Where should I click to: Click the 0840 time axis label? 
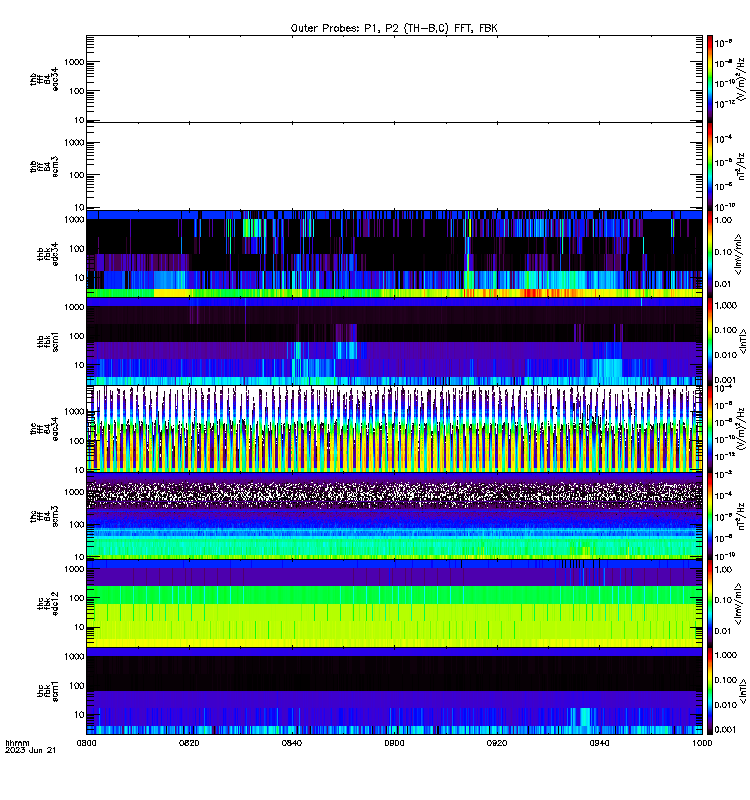coord(292,743)
